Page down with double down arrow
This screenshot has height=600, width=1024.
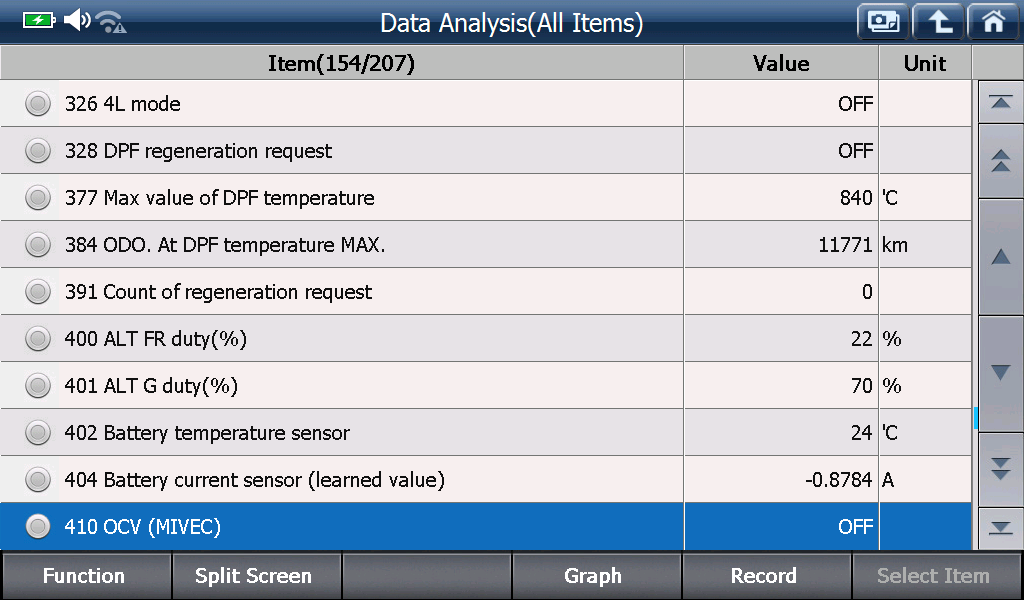click(1000, 469)
